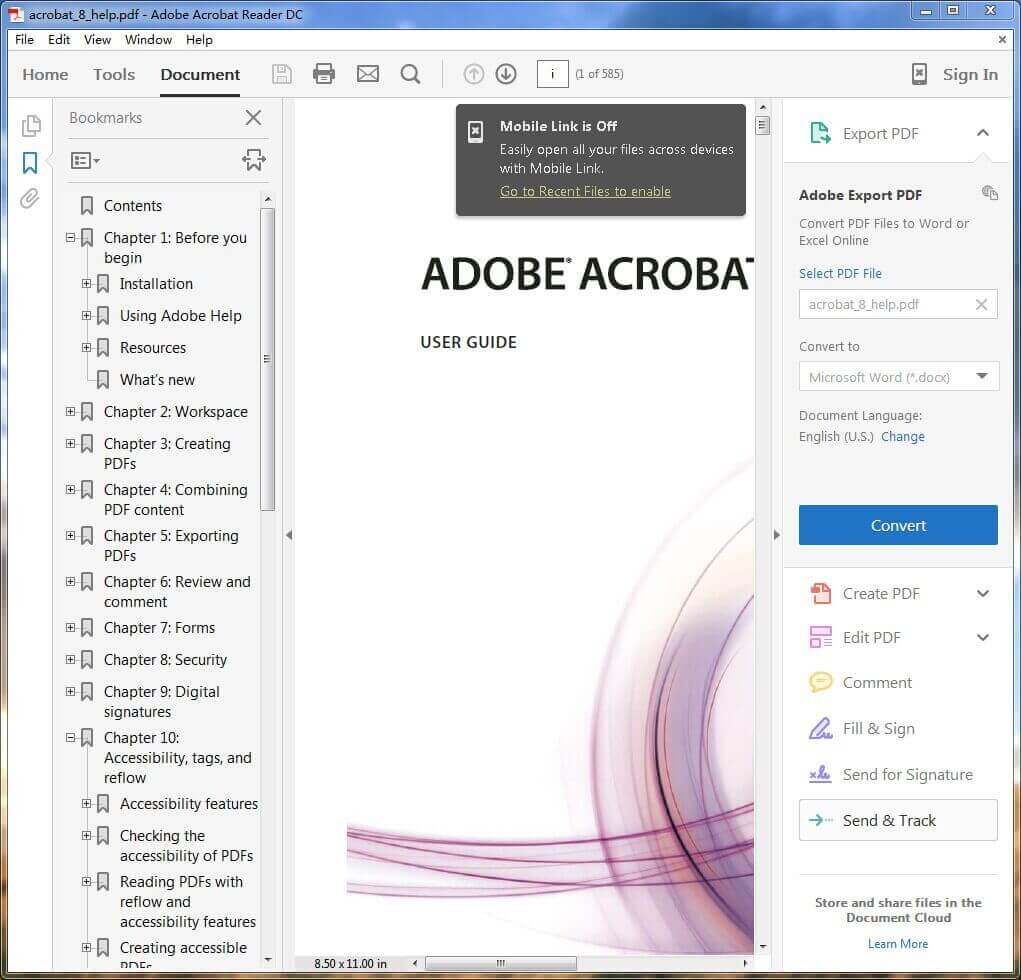1021x980 pixels.
Task: Open the Attachments paperclip panel
Action: pyautogui.click(x=30, y=199)
